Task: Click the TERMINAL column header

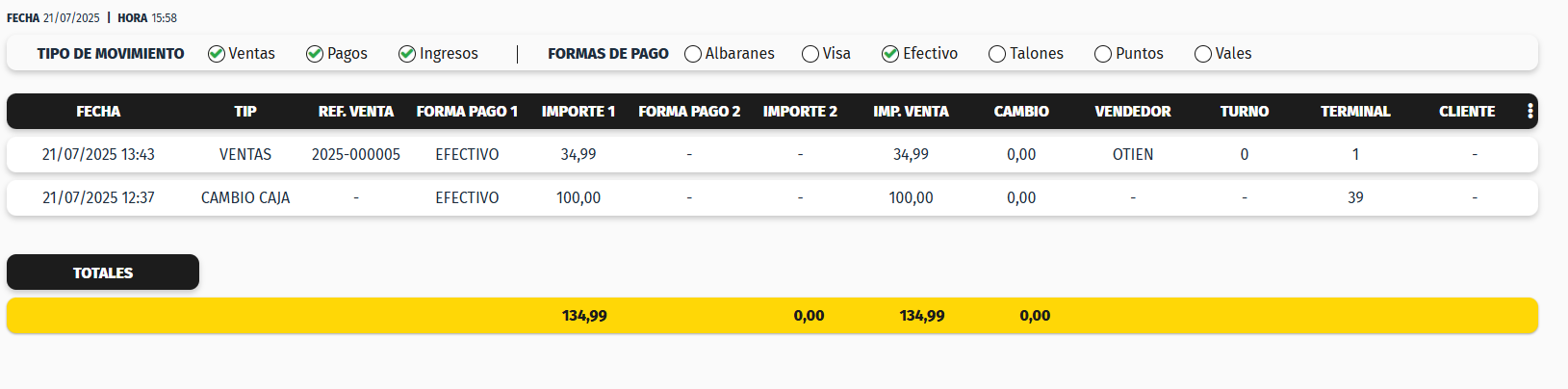Action: pyautogui.click(x=1355, y=112)
